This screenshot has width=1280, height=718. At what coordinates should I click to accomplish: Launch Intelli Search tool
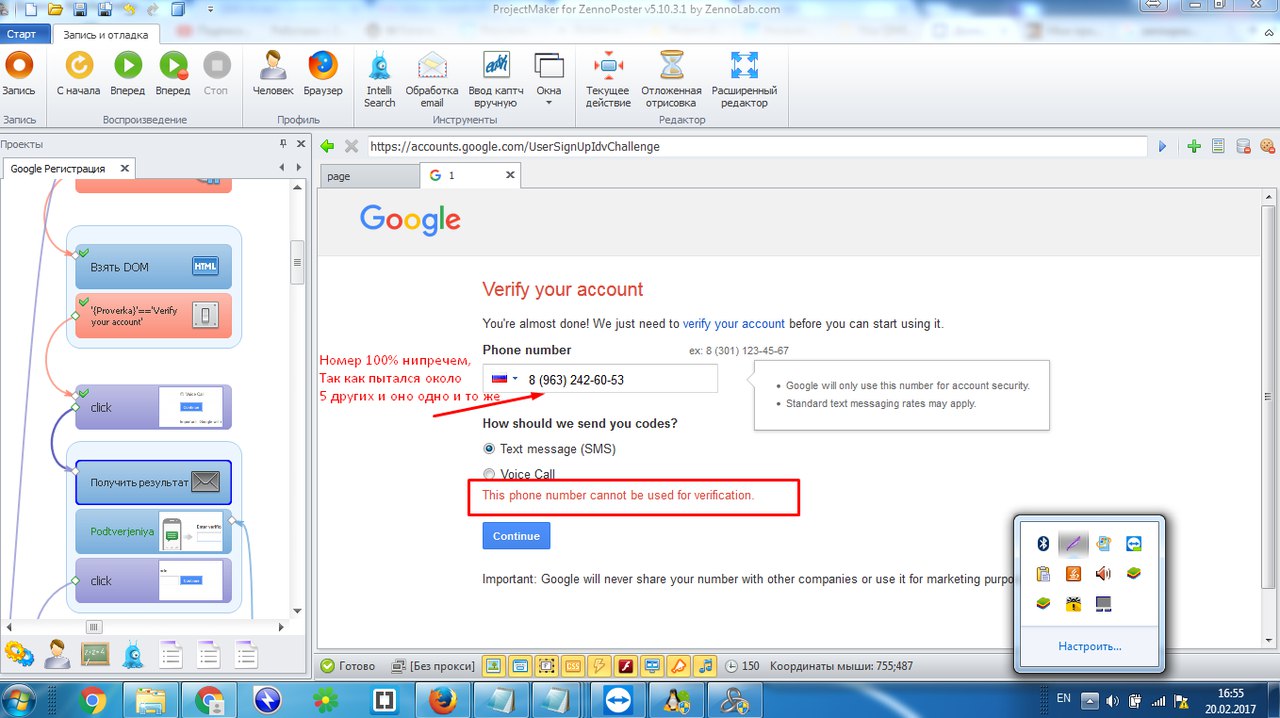coord(379,79)
